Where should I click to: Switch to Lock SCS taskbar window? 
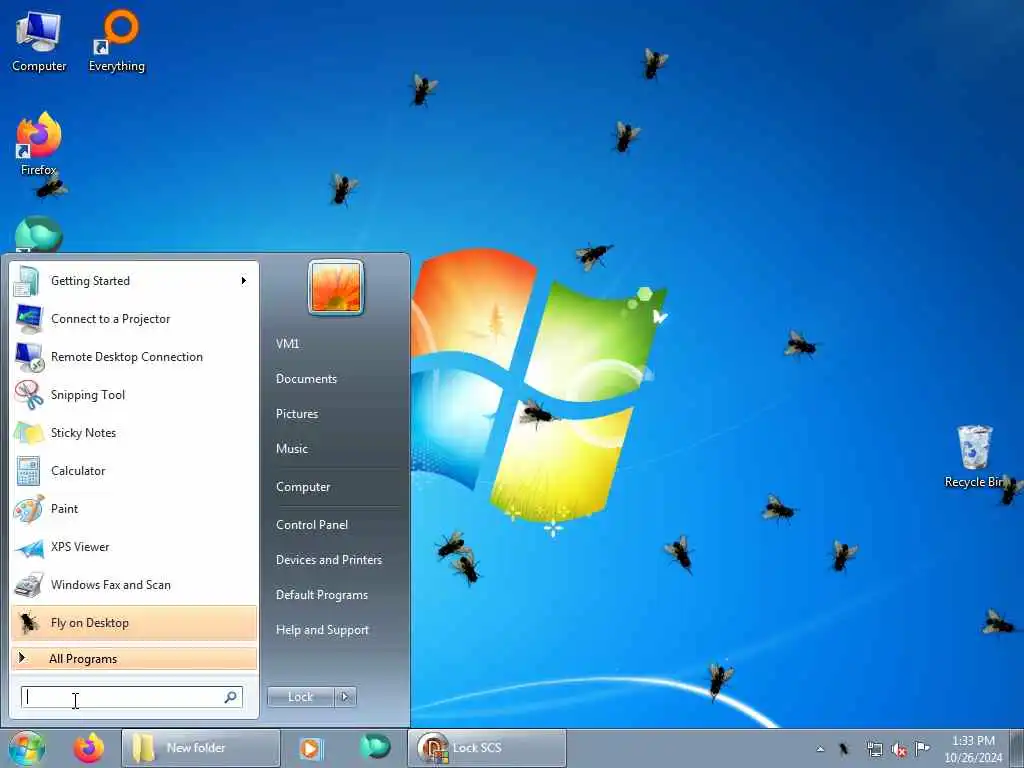487,748
